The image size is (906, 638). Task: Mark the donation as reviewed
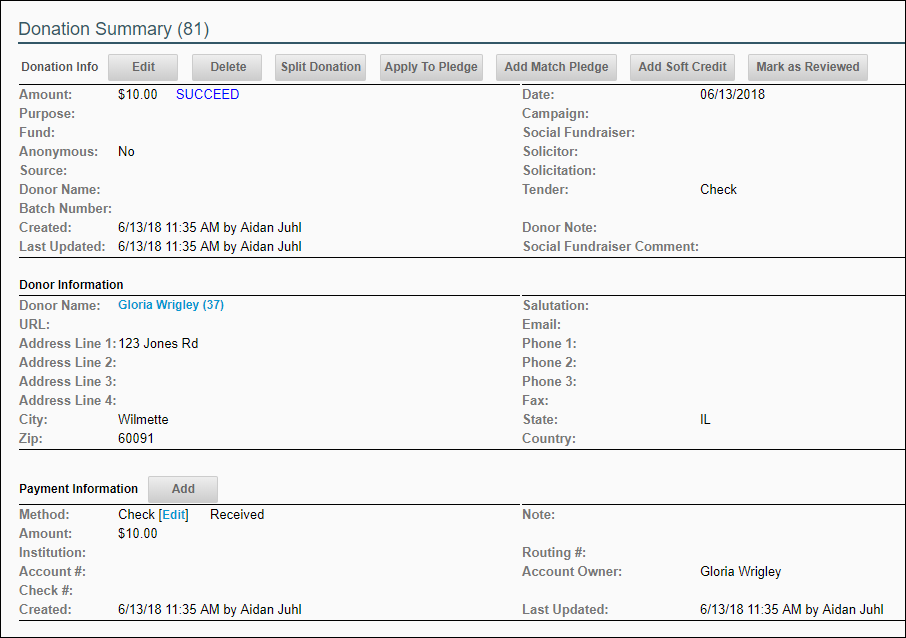[x=808, y=67]
